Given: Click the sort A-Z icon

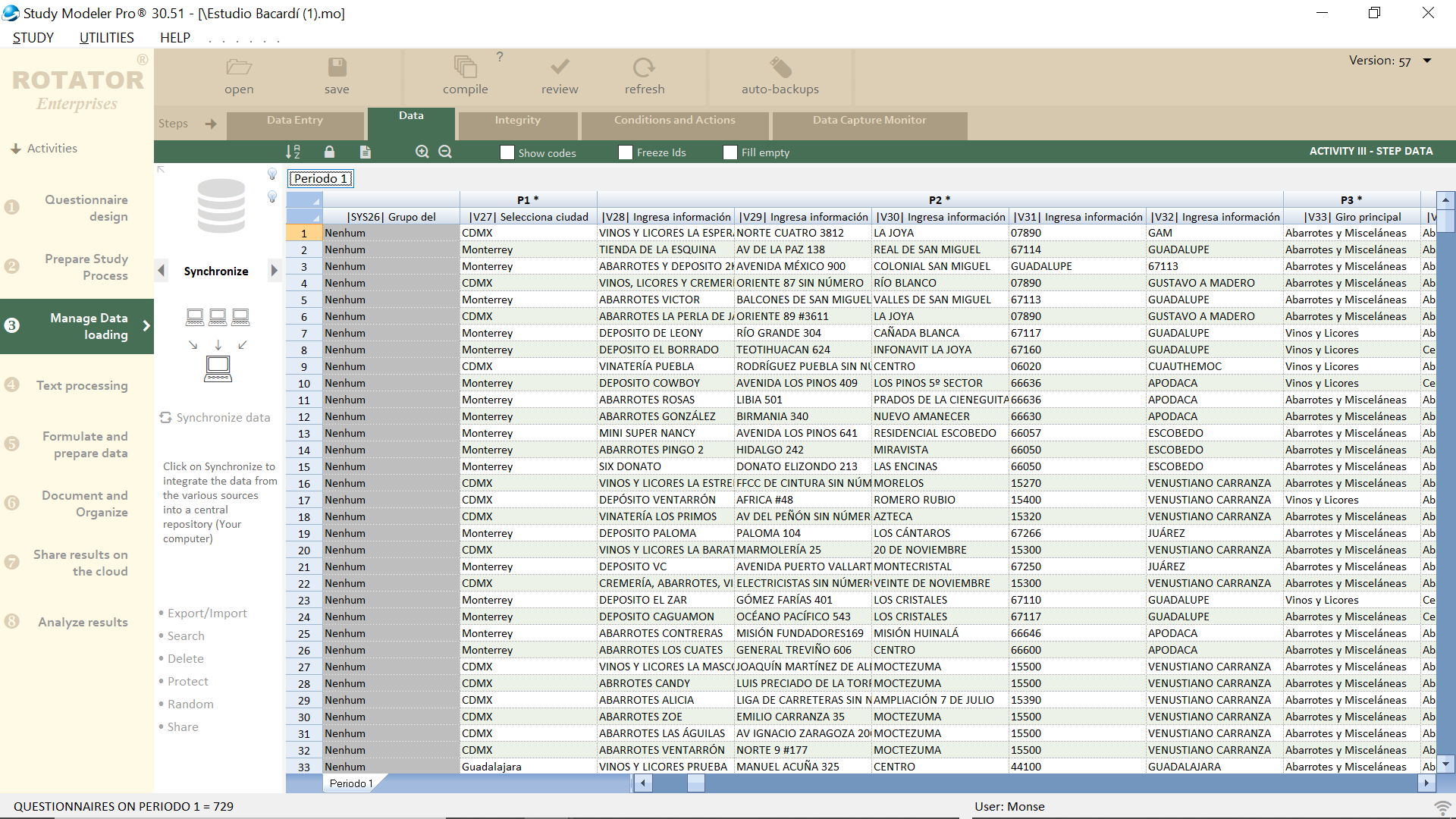Looking at the screenshot, I should click(x=293, y=152).
